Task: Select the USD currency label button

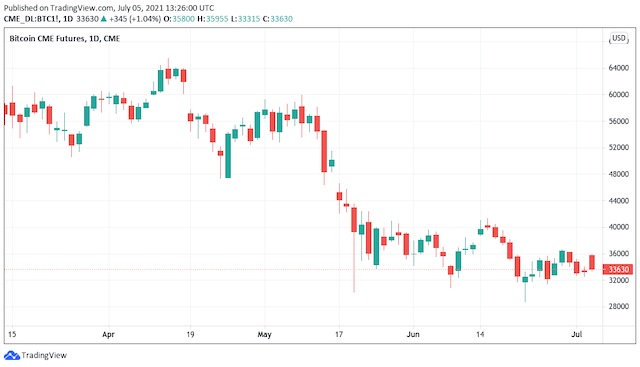Action: pyautogui.click(x=618, y=38)
